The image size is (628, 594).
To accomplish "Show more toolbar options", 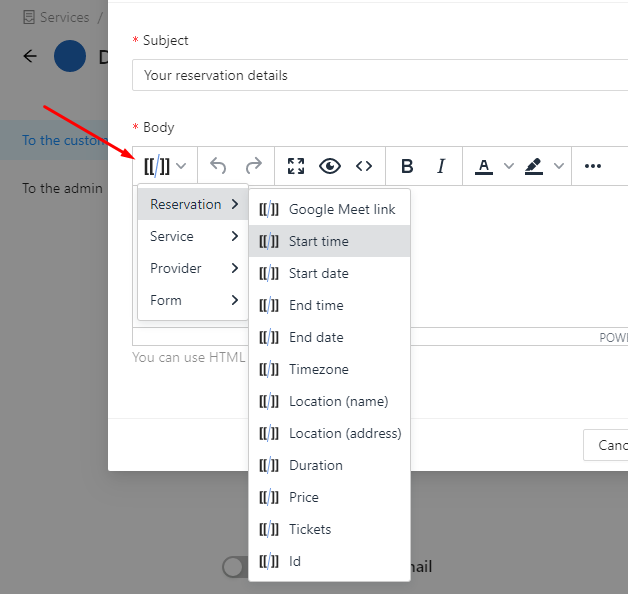I will (x=593, y=166).
